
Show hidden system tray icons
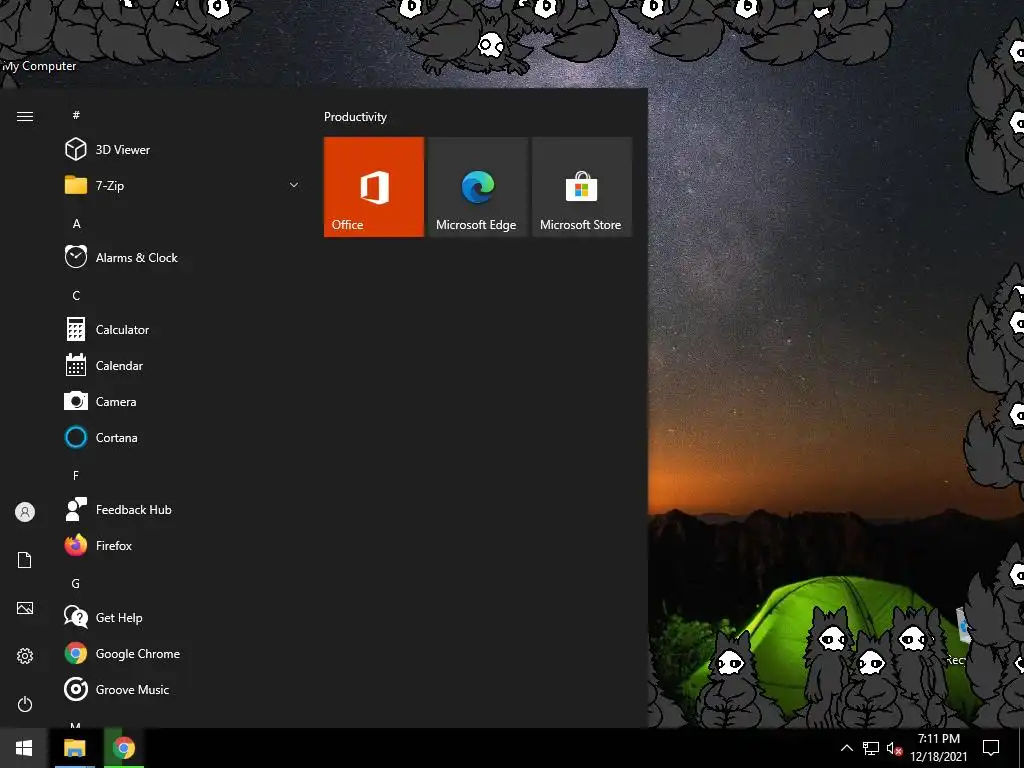[846, 748]
